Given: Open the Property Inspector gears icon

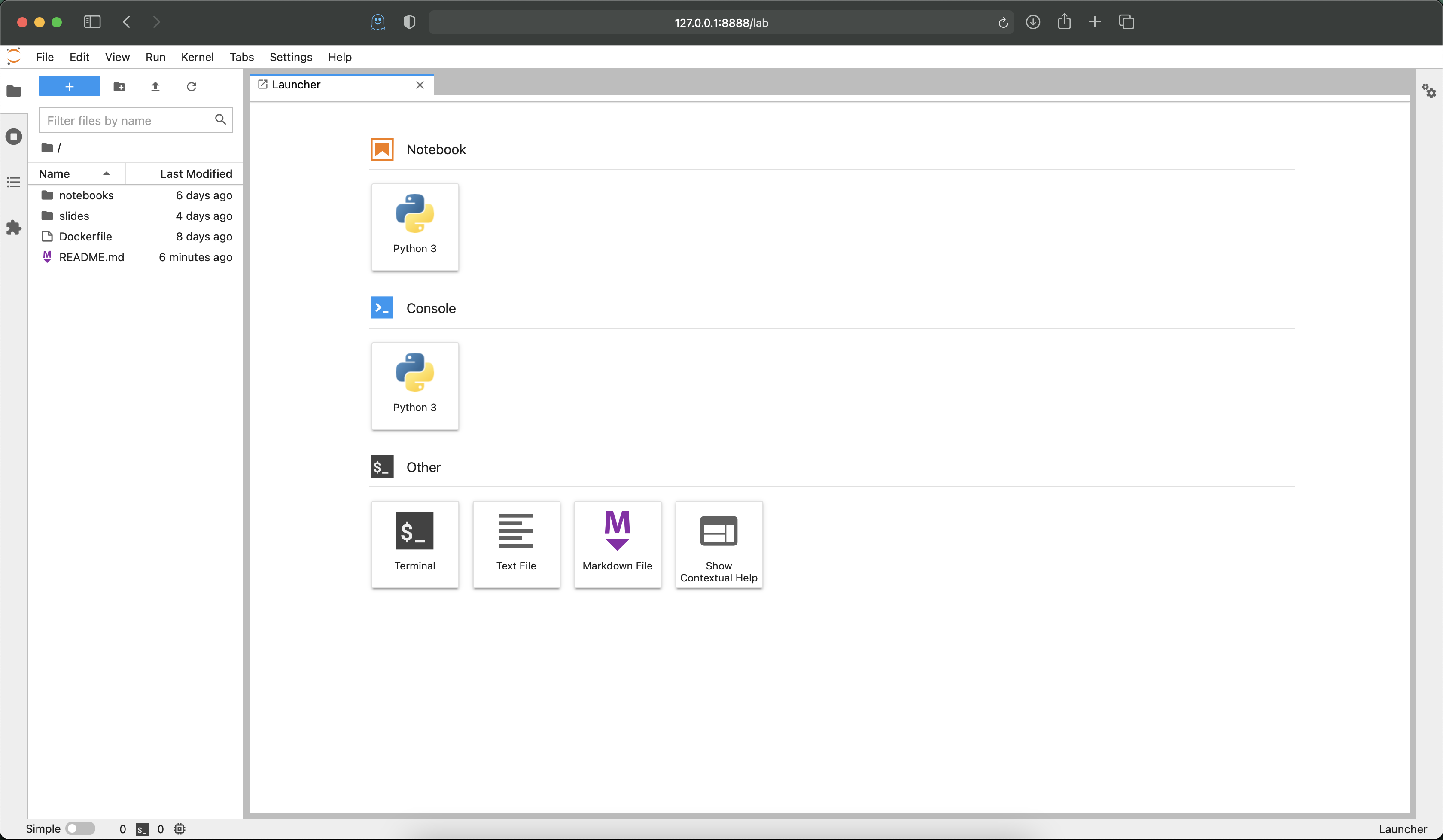Looking at the screenshot, I should coord(1429,91).
